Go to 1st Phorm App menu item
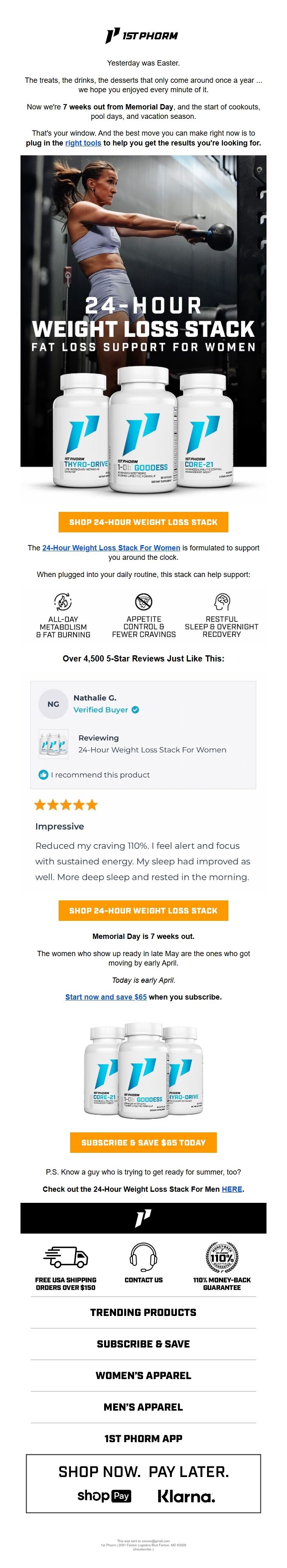This screenshot has width=287, height=1568. [143, 1438]
